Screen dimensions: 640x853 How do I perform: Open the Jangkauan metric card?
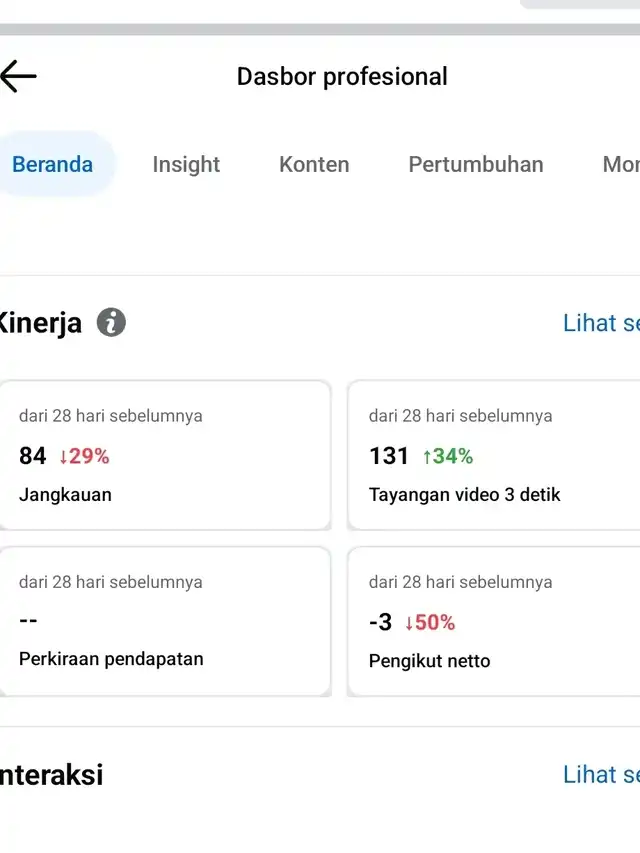pos(165,455)
